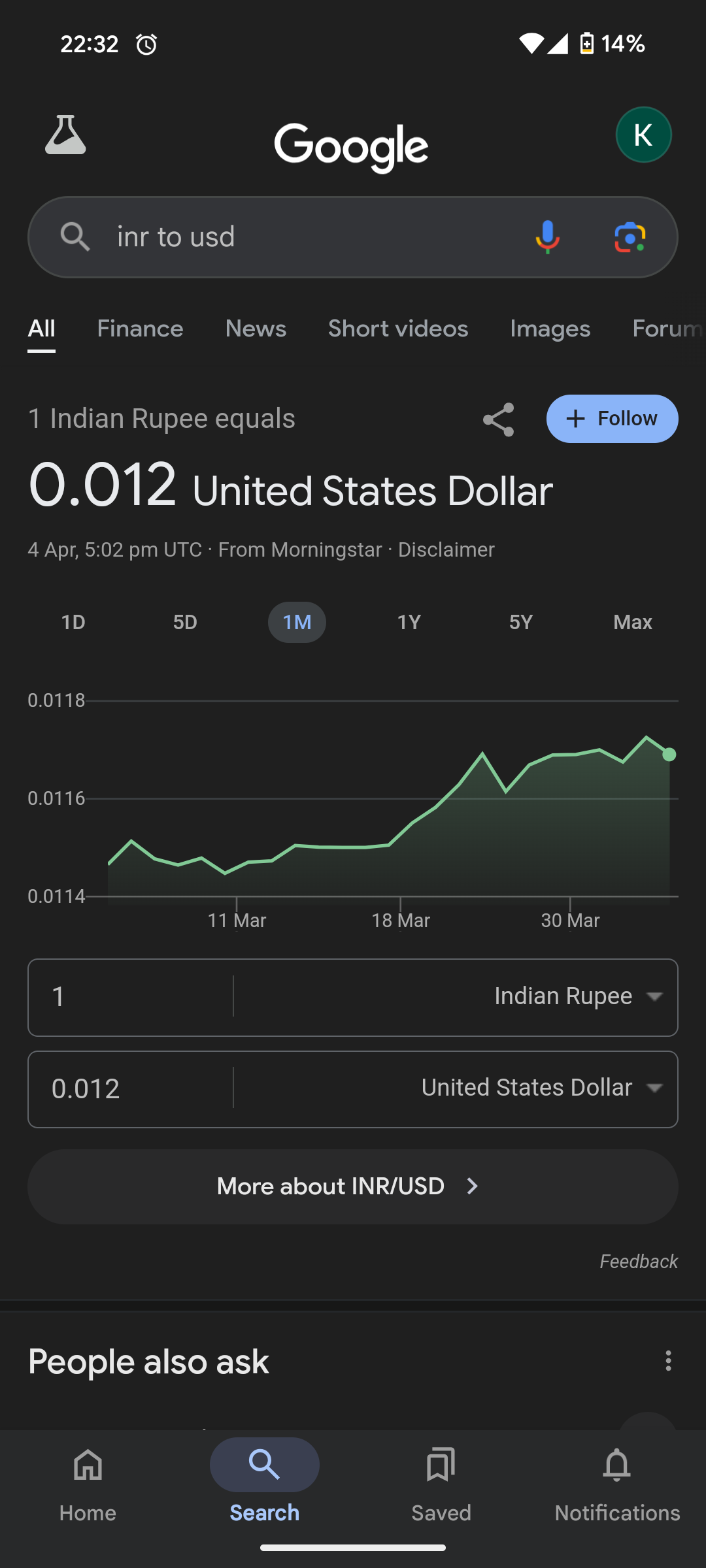
Task: Follow the INR to USD rate
Action: tap(612, 419)
